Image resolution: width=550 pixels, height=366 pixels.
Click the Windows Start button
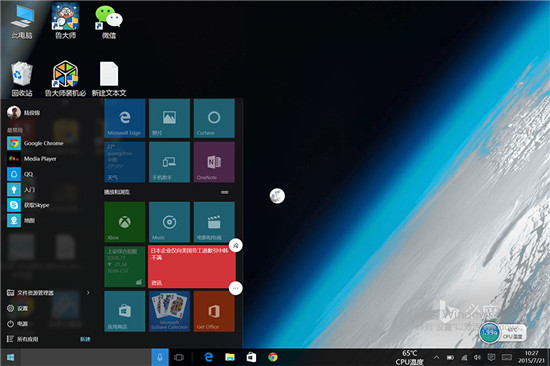11,357
